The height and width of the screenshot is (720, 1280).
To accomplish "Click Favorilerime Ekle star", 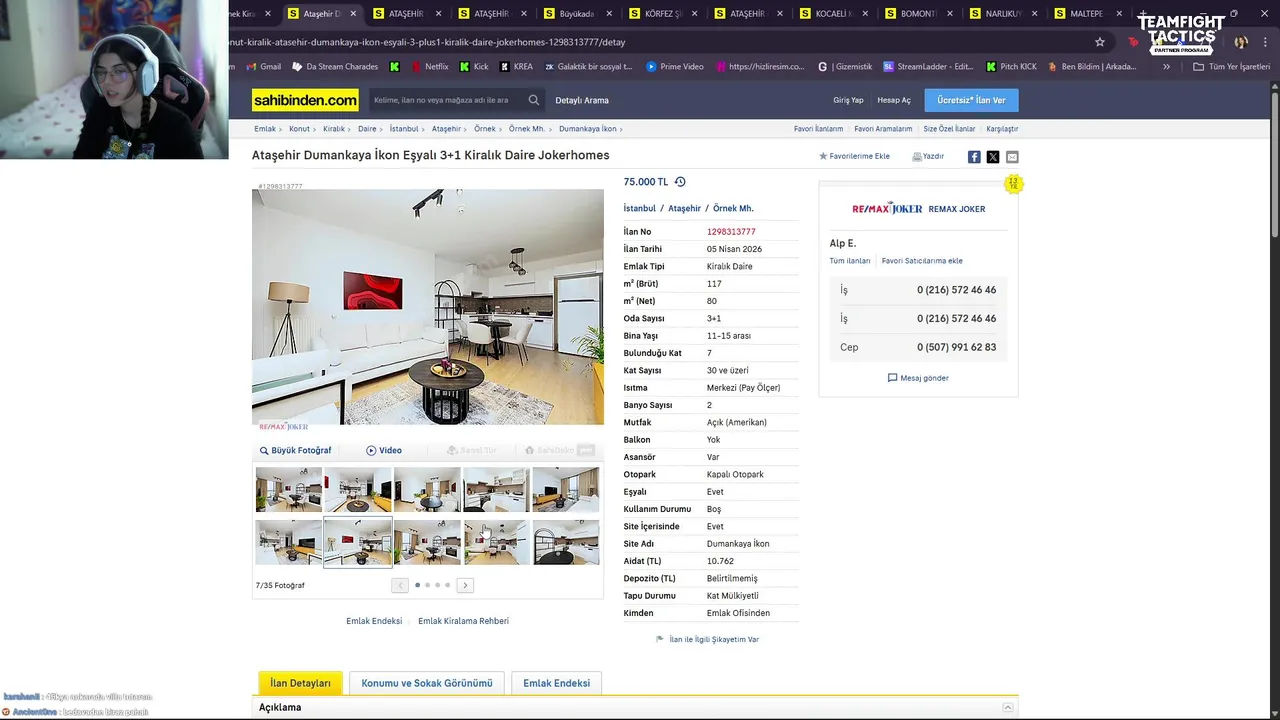I will tap(823, 157).
